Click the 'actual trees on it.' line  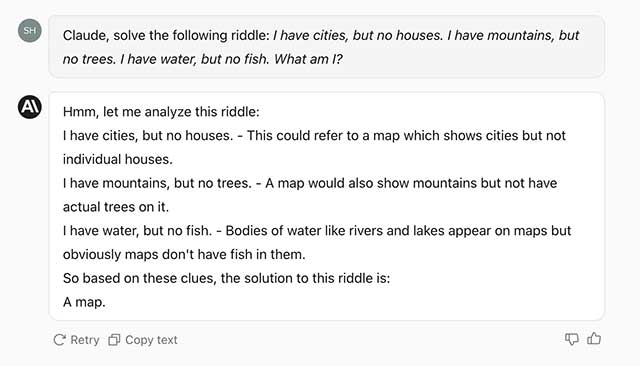pyautogui.click(x=116, y=207)
